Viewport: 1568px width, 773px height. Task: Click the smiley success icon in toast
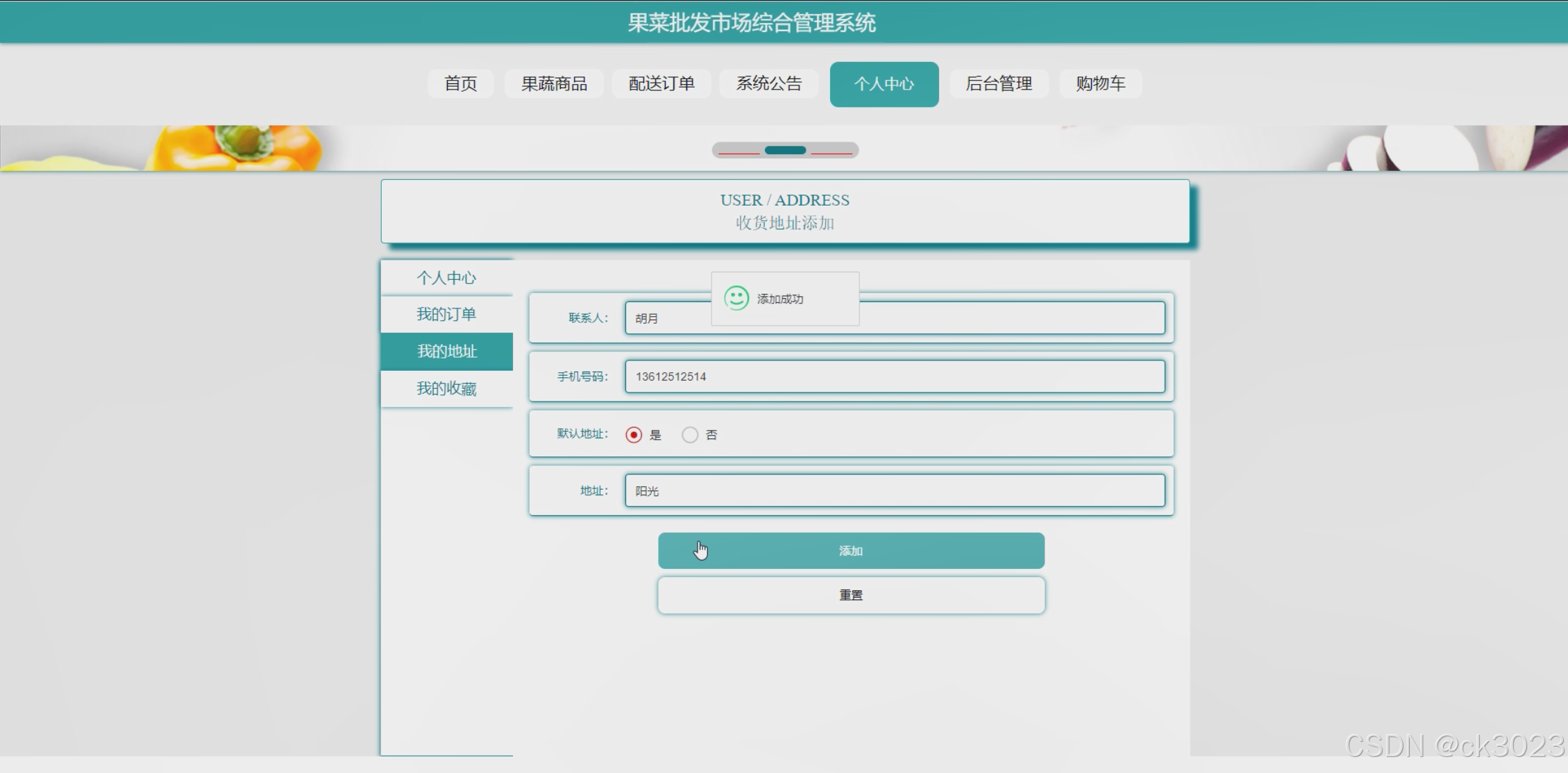tap(736, 299)
